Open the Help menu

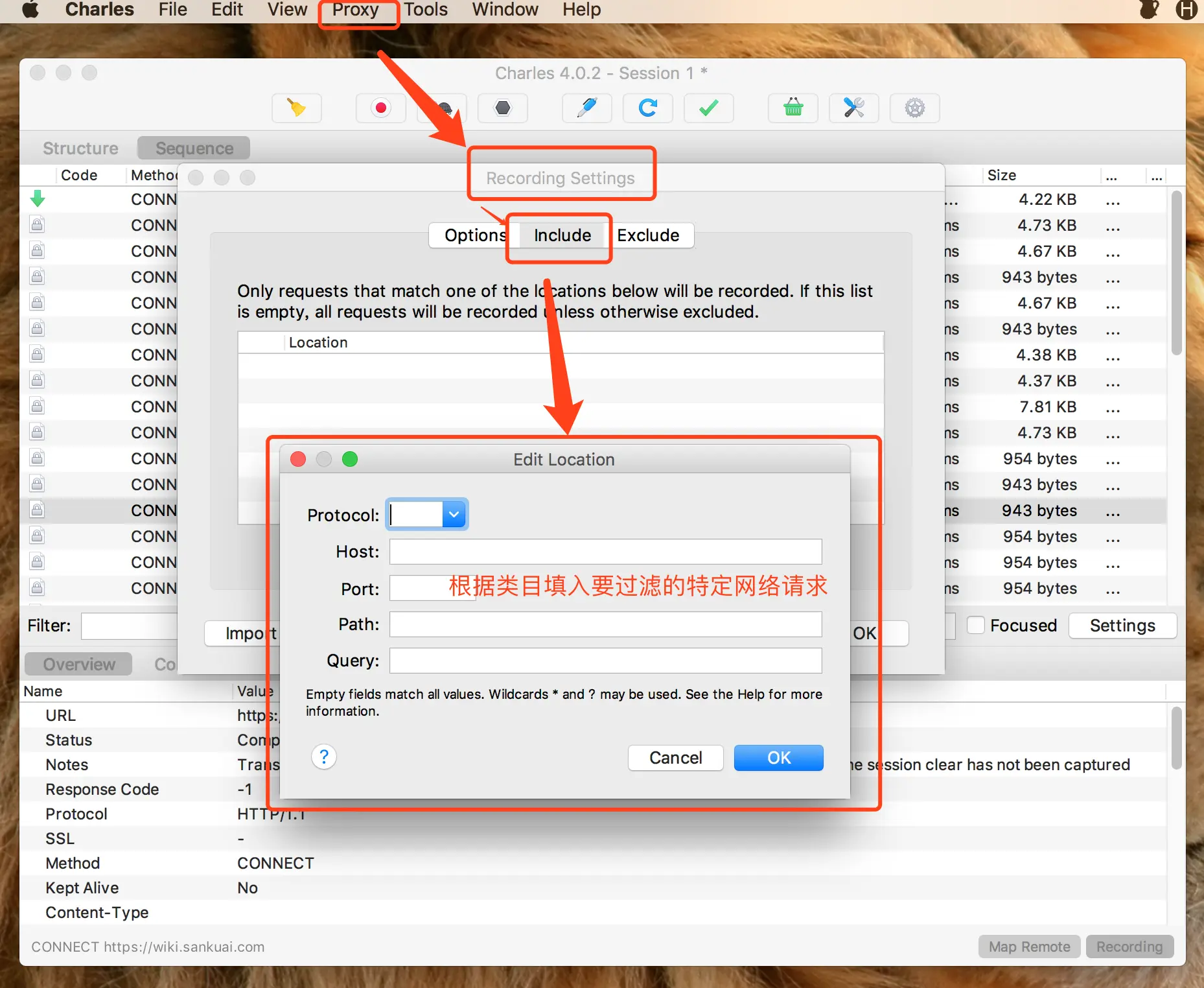point(581,10)
